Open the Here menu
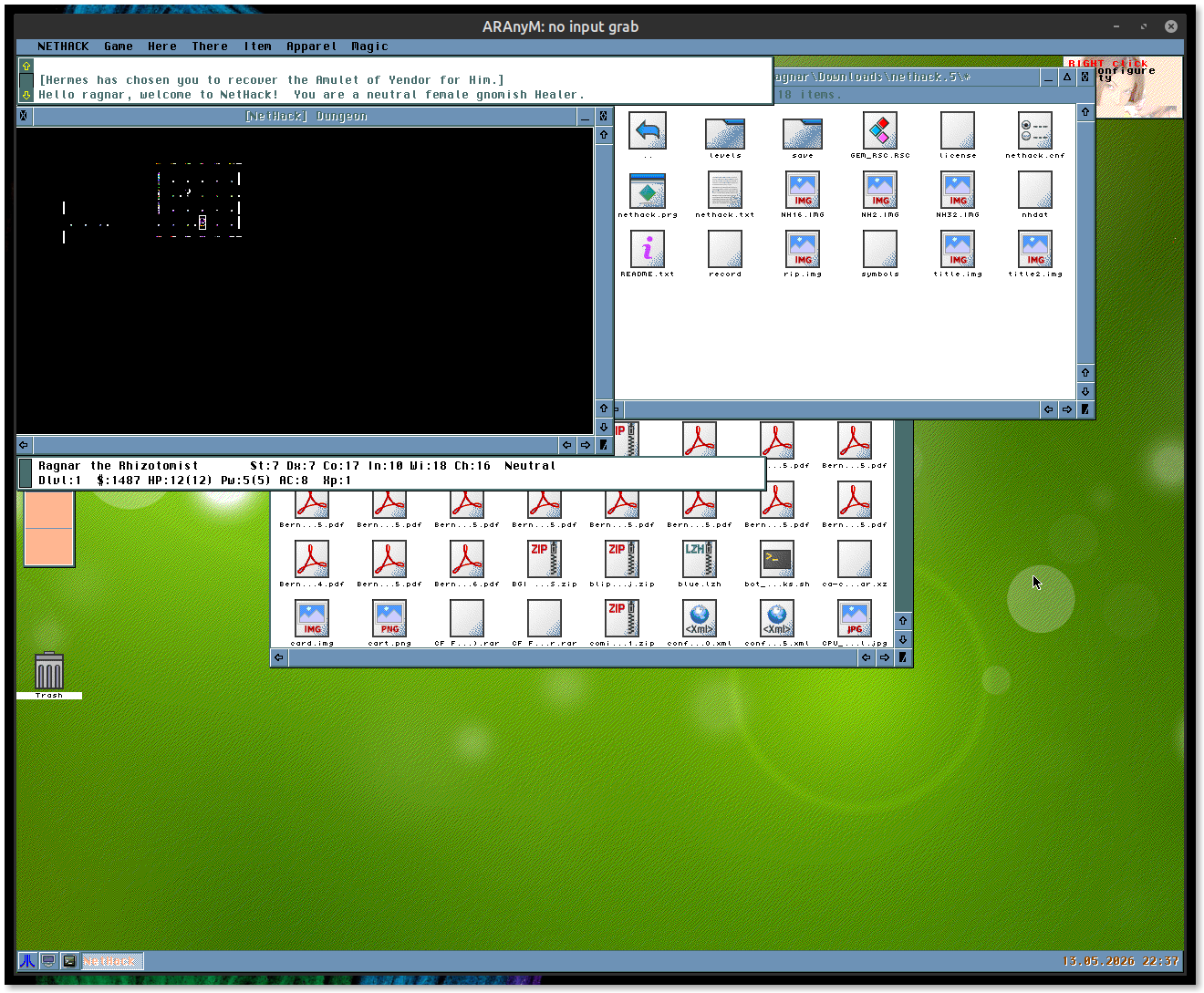Screen dimensions: 1204x993 (162, 47)
